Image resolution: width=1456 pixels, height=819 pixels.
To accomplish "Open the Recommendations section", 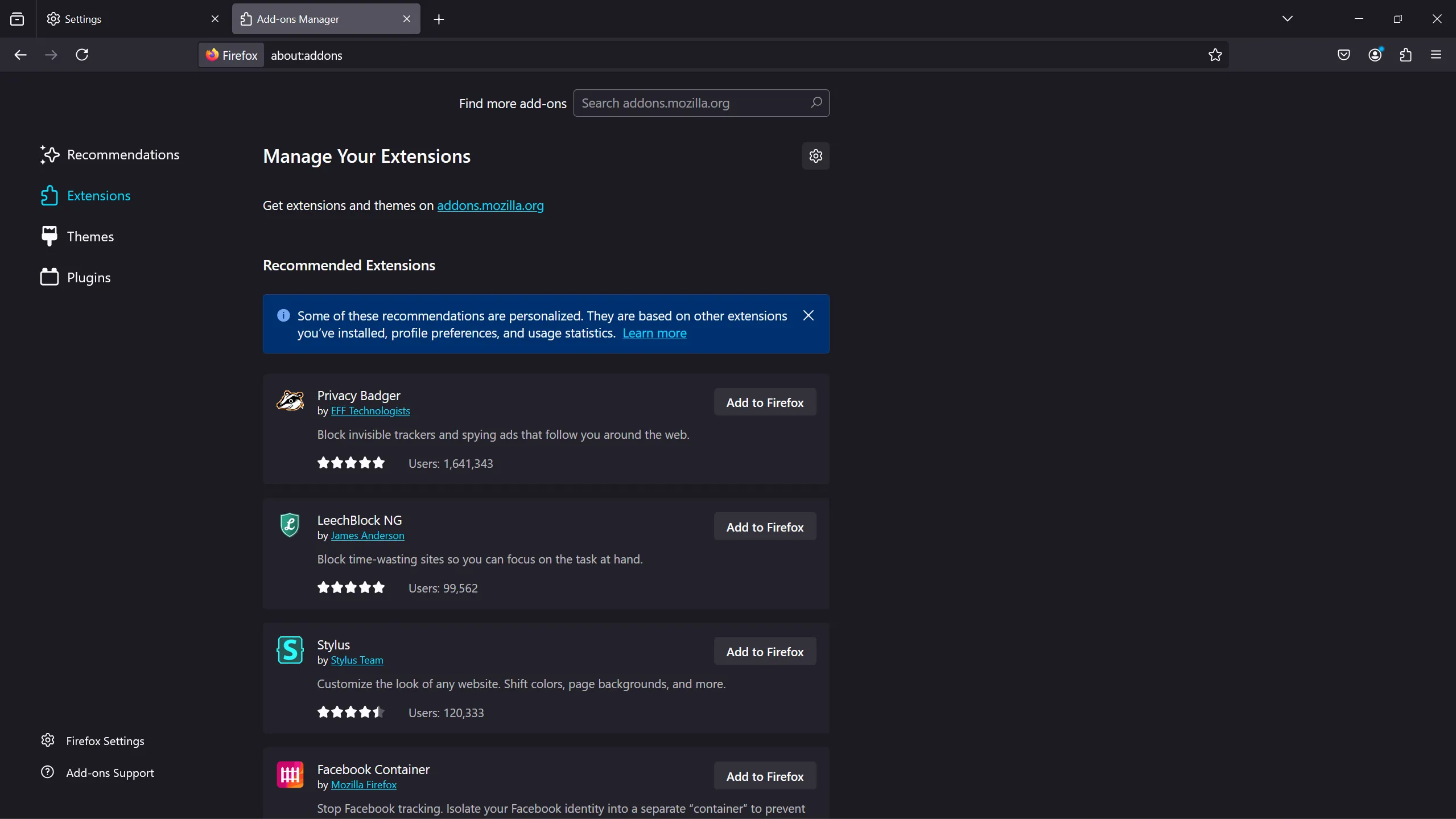I will click(110, 155).
